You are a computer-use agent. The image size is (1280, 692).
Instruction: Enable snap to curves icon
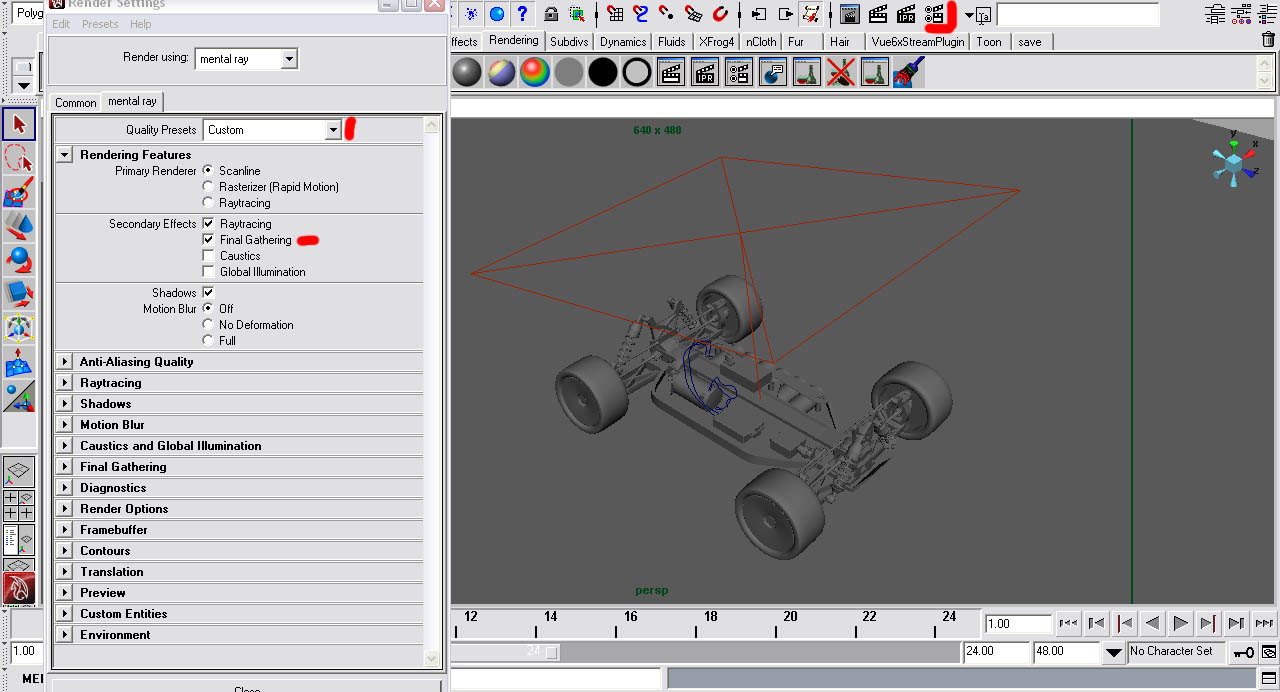642,14
